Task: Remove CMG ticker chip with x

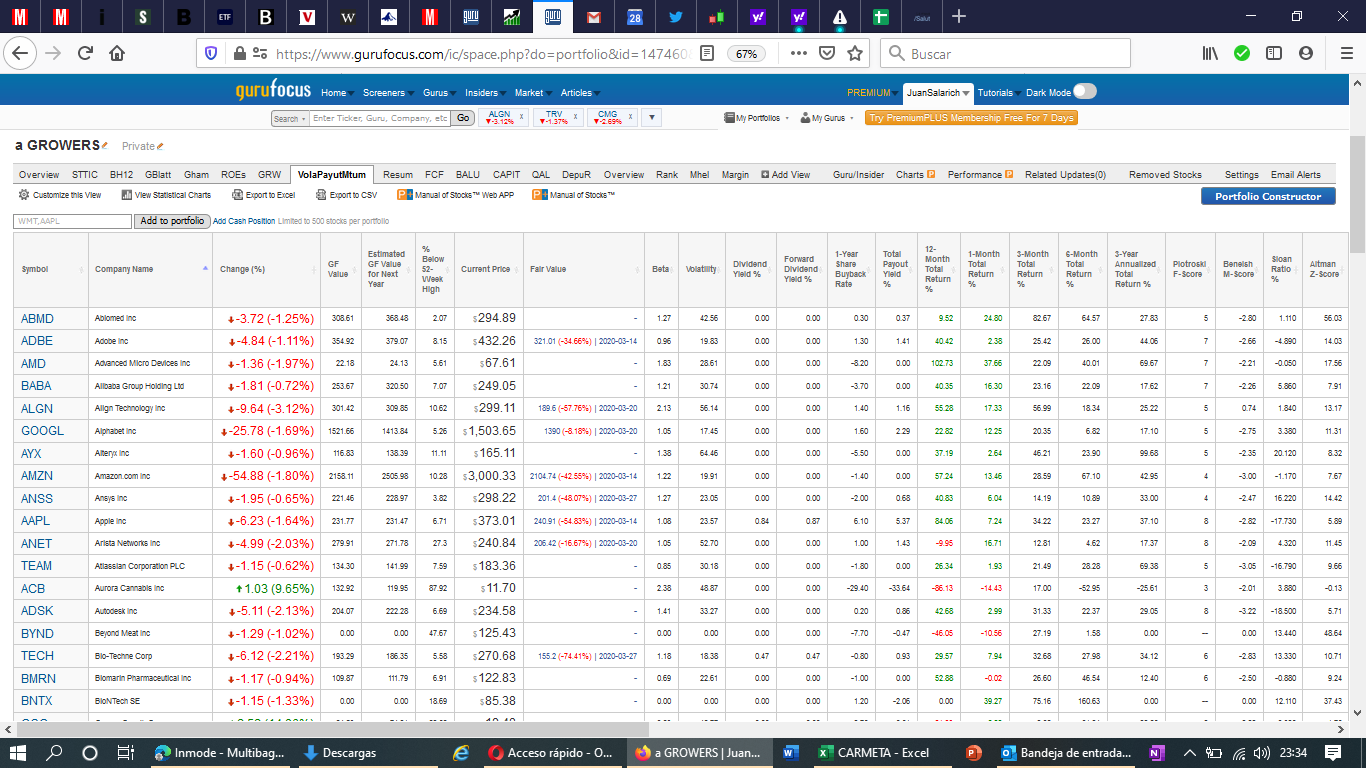Action: tap(629, 117)
